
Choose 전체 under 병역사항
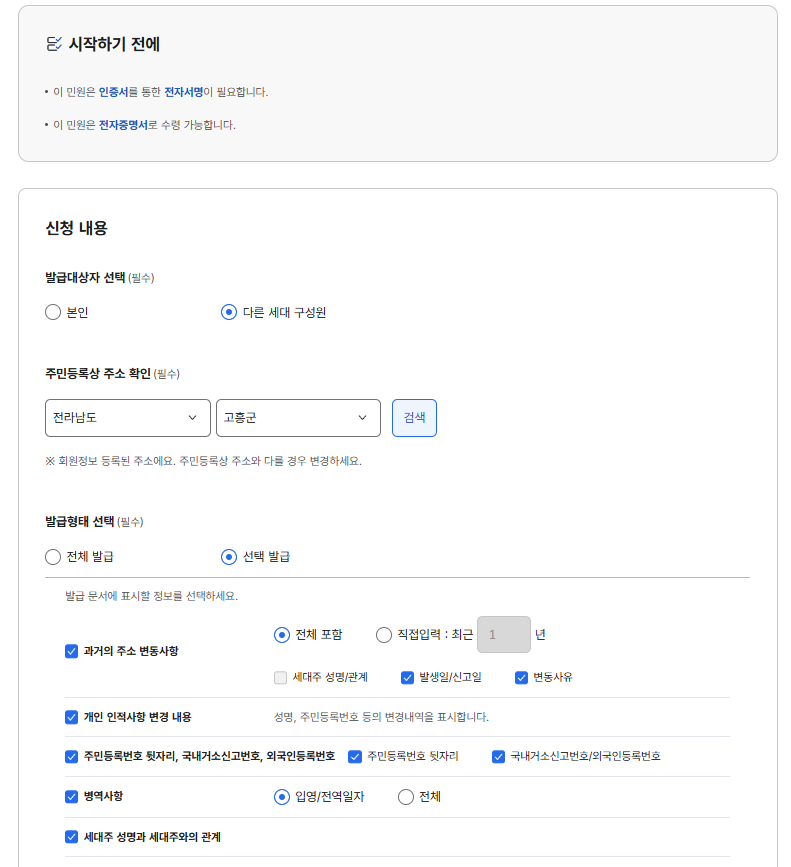pos(404,796)
